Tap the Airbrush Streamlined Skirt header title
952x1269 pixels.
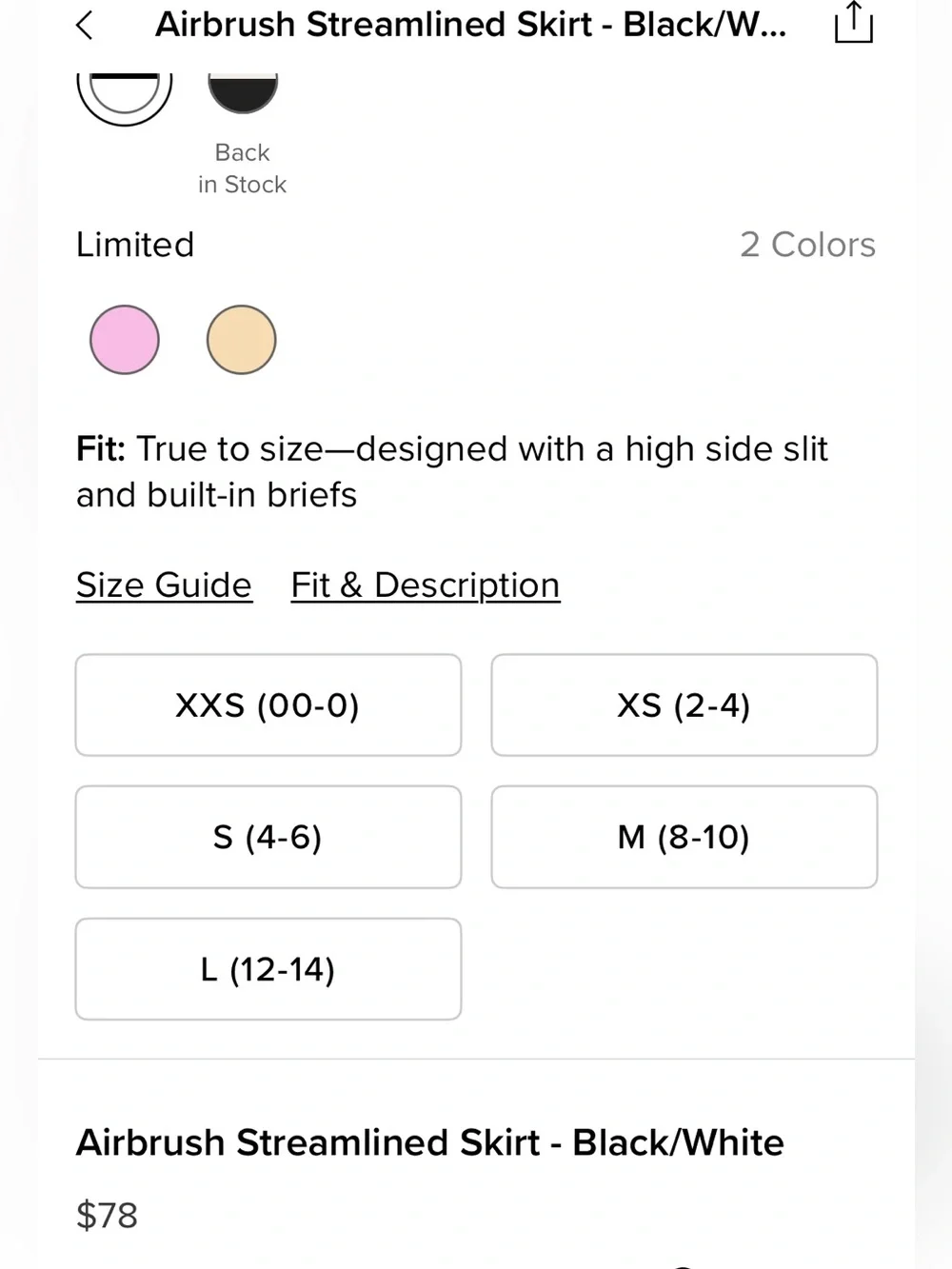(x=471, y=25)
